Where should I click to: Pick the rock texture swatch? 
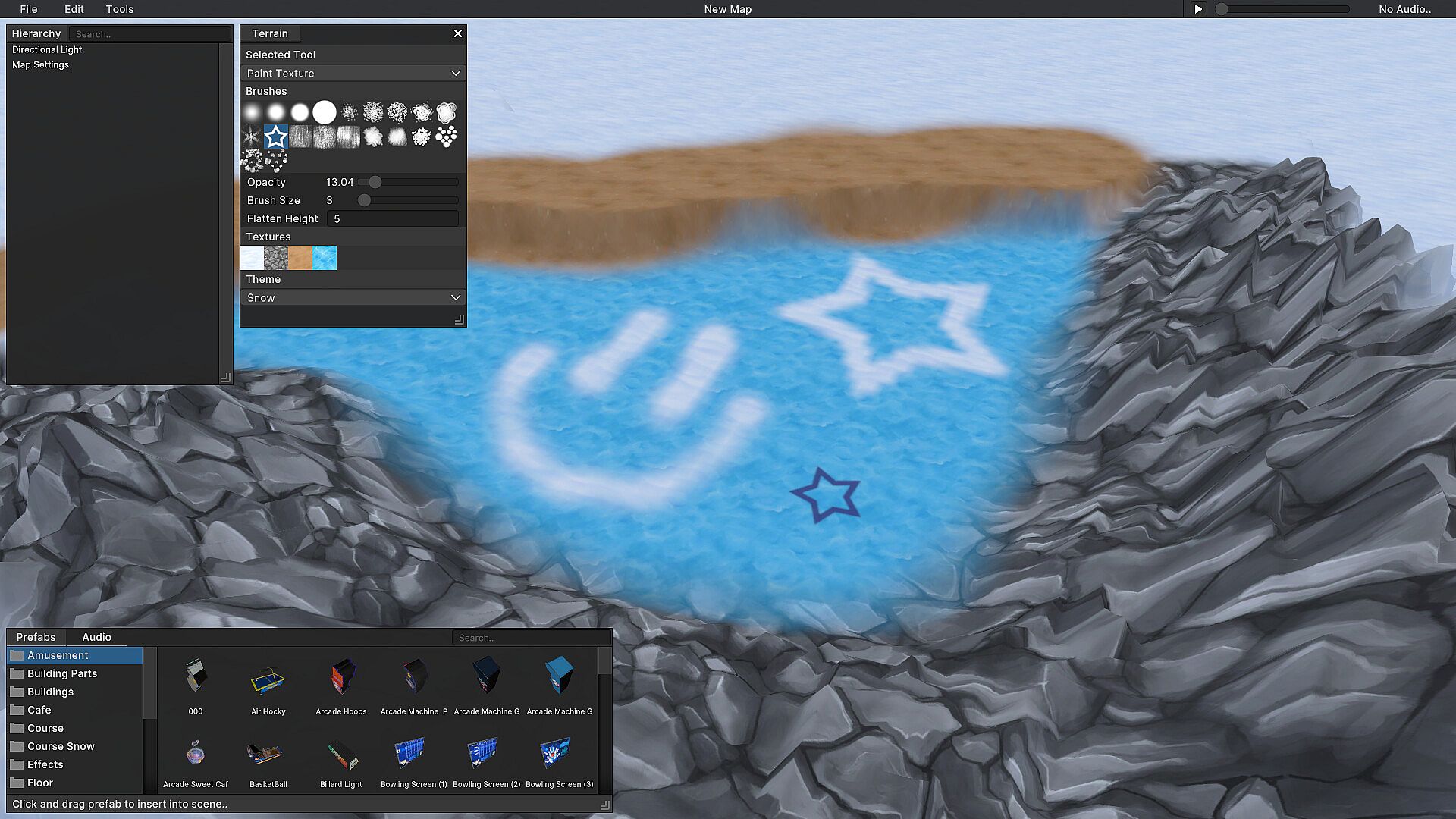coord(276,258)
